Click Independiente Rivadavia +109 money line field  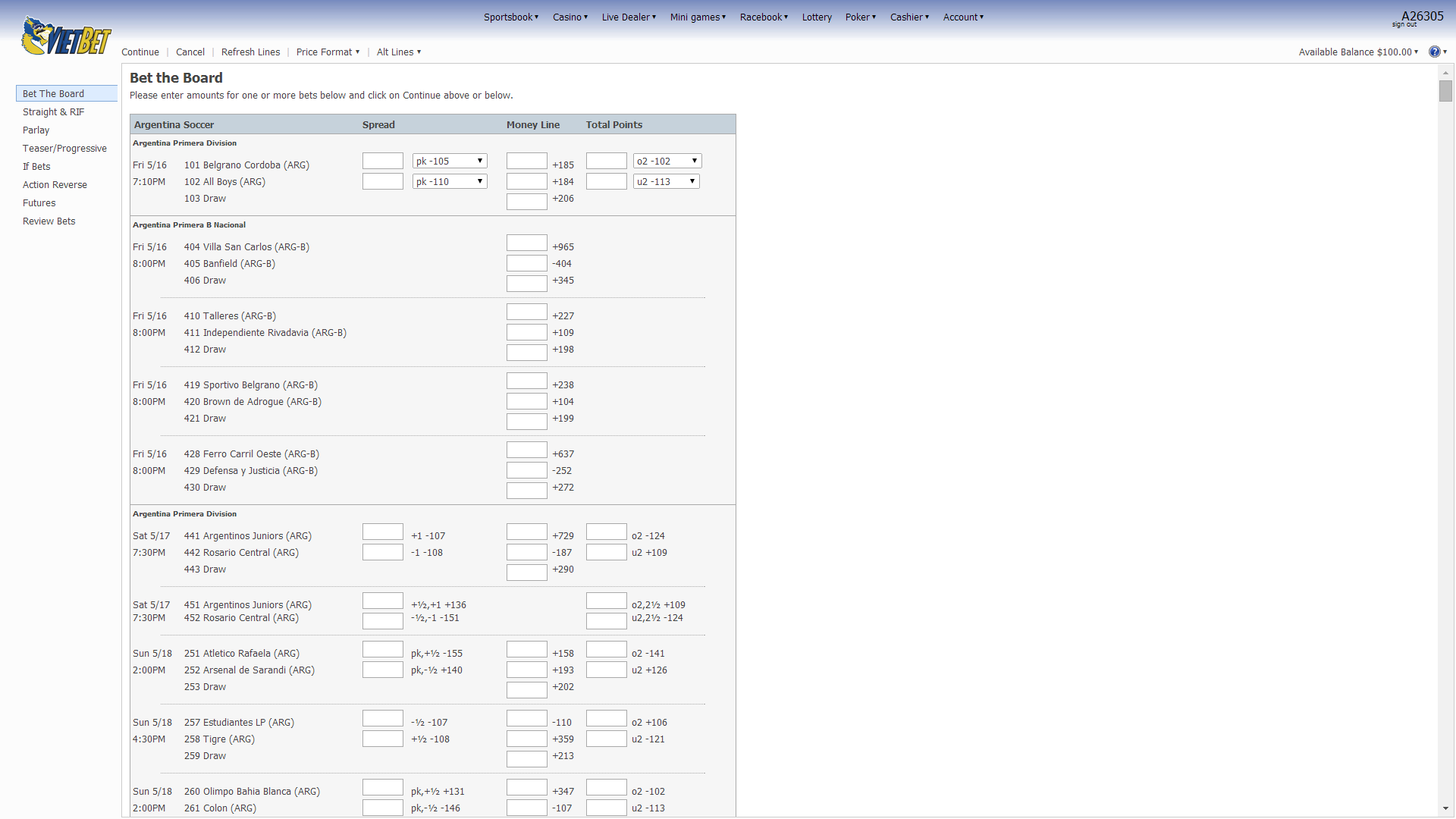(x=527, y=332)
